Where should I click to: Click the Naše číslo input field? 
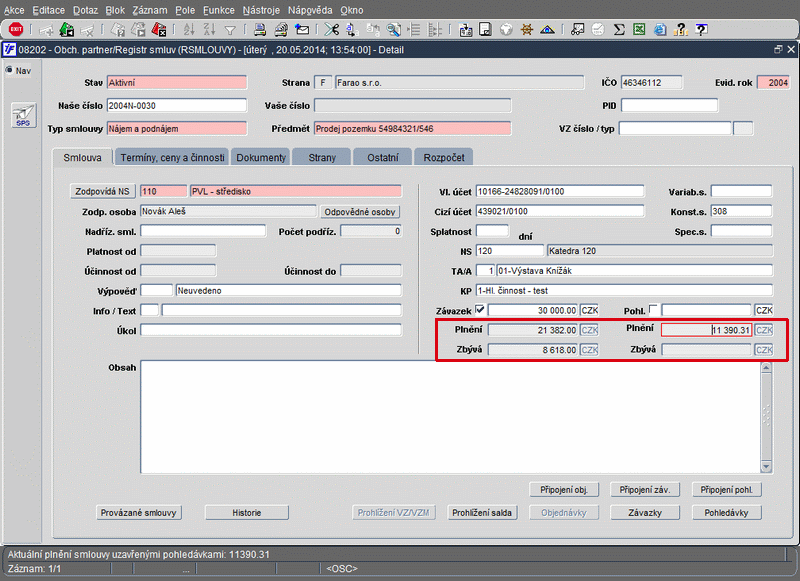tap(175, 105)
